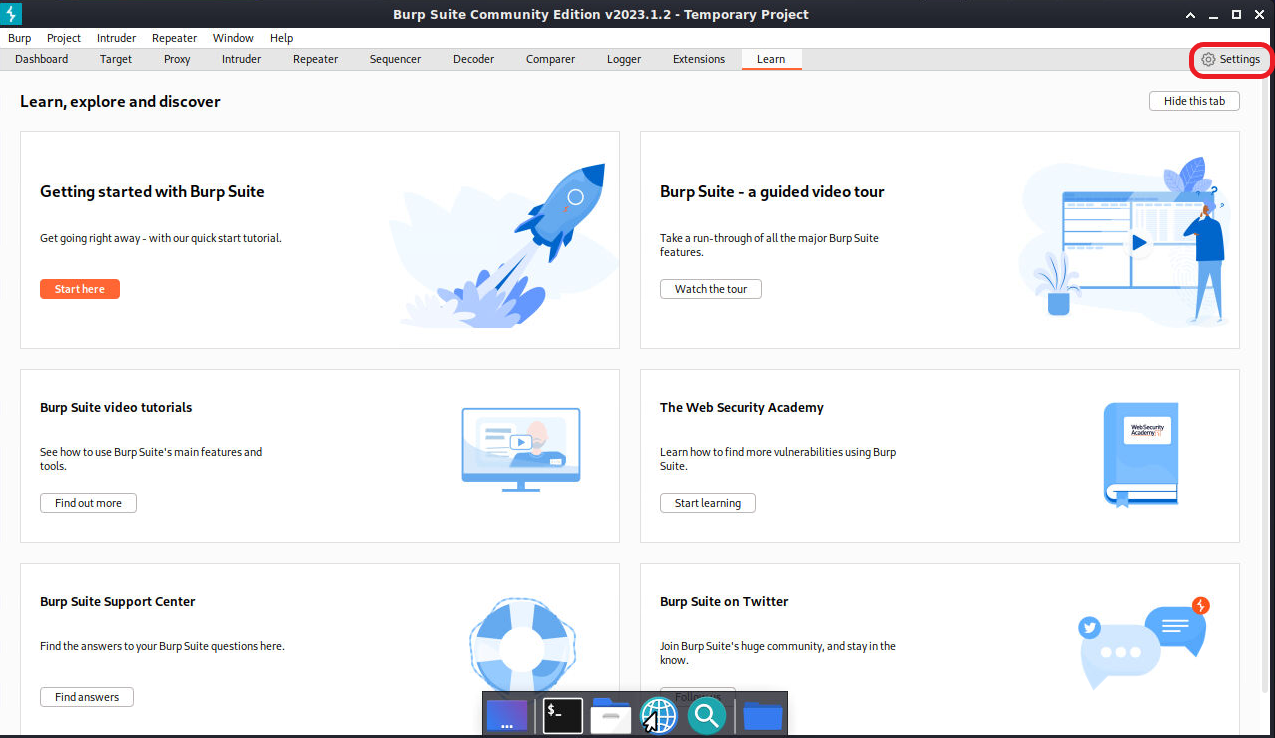This screenshot has width=1275, height=738.
Task: Click the Find answers button
Action: coord(87,697)
